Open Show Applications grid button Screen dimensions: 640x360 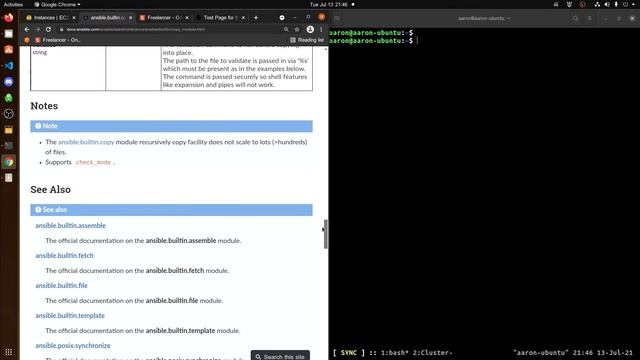point(9,352)
